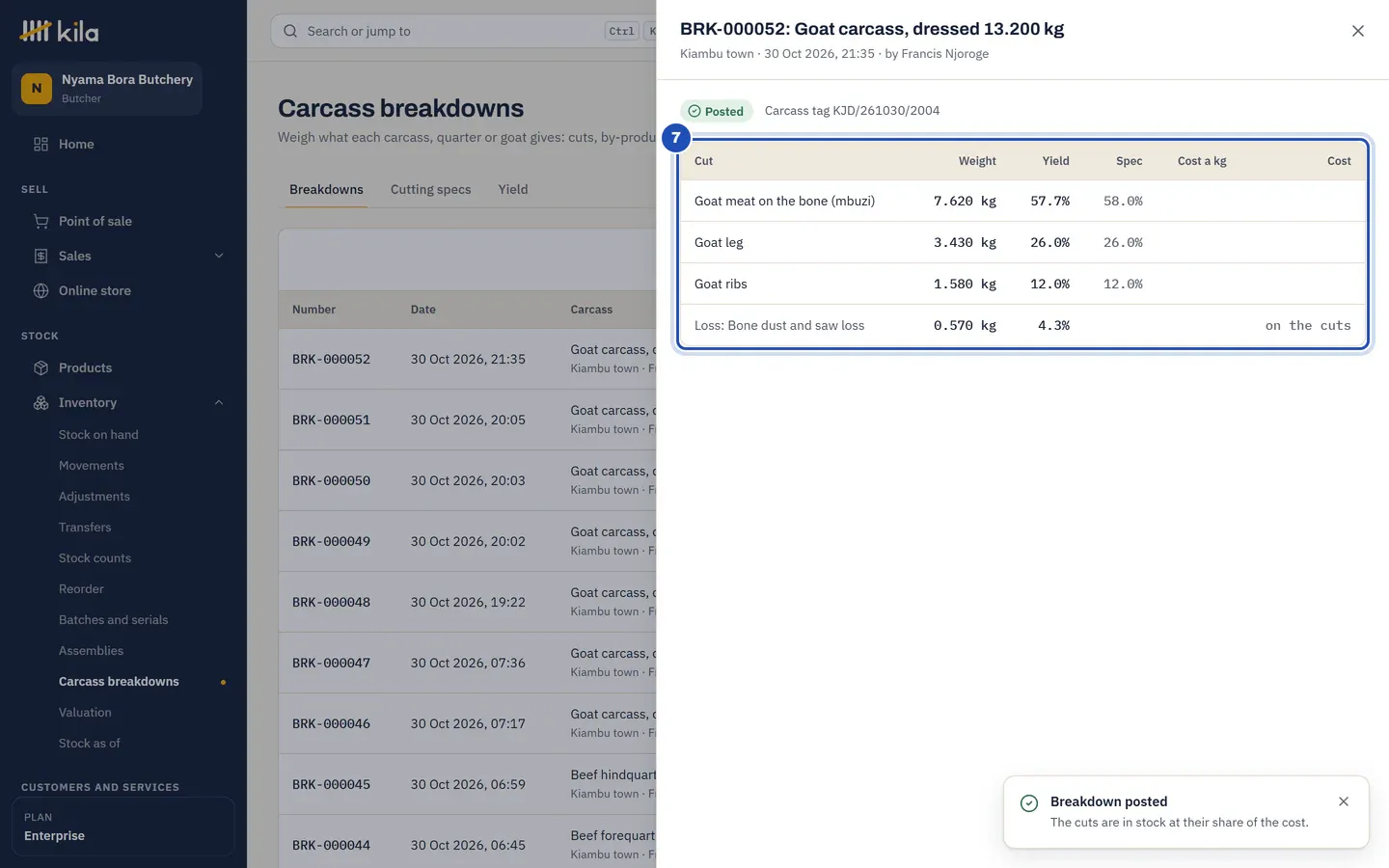Click the Sales receipt icon
Screen dimensions: 1389x868
pos(41,256)
